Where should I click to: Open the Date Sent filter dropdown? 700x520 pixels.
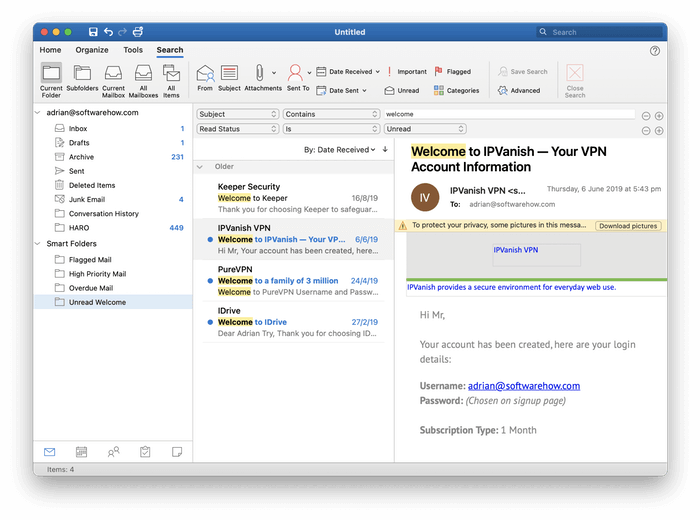click(x=342, y=90)
